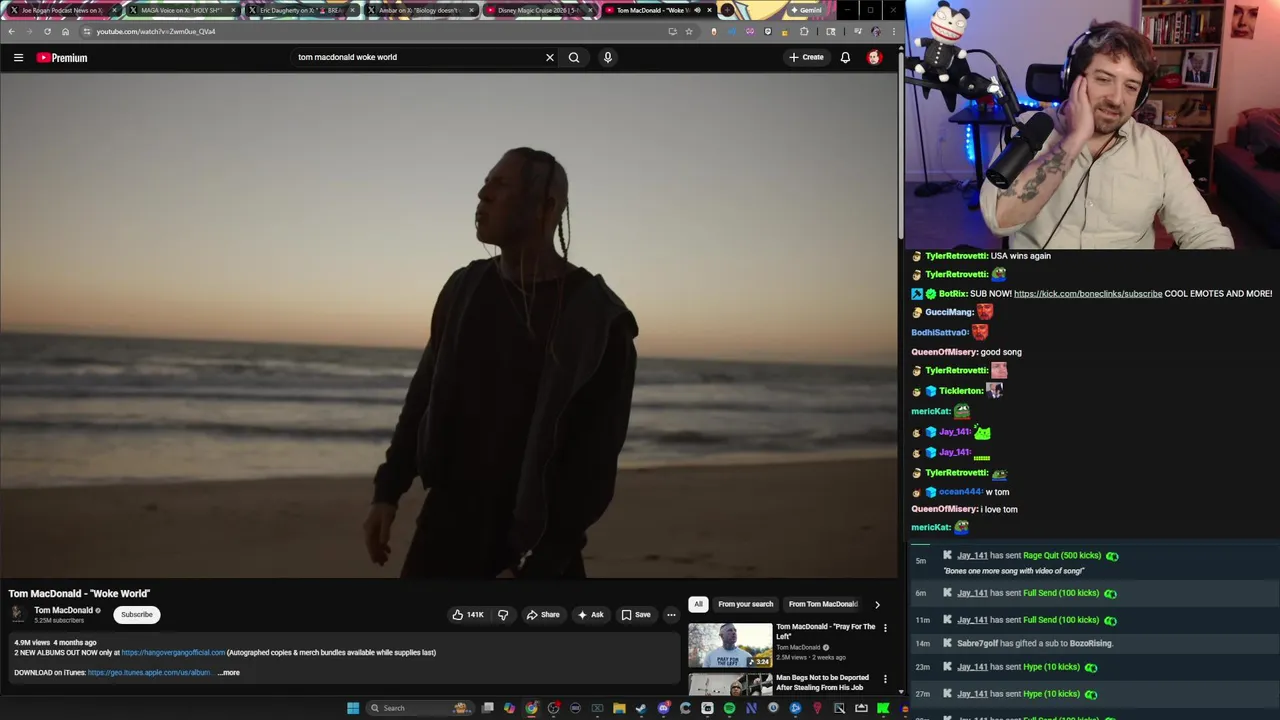
Task: Like the Woke World video
Action: click(468, 615)
